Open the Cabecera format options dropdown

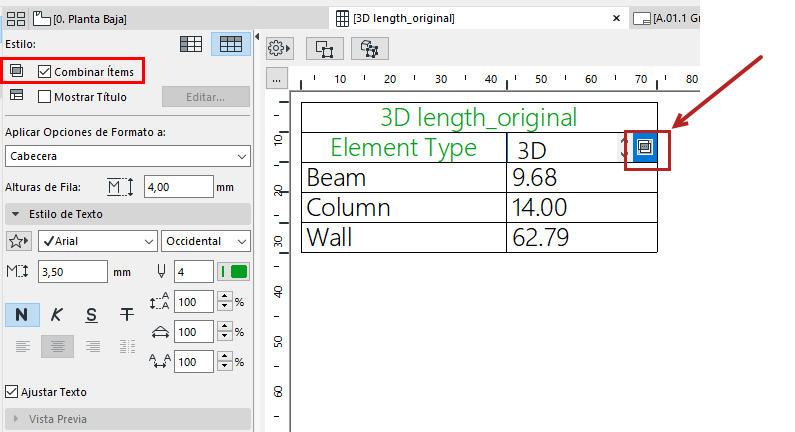pos(127,156)
